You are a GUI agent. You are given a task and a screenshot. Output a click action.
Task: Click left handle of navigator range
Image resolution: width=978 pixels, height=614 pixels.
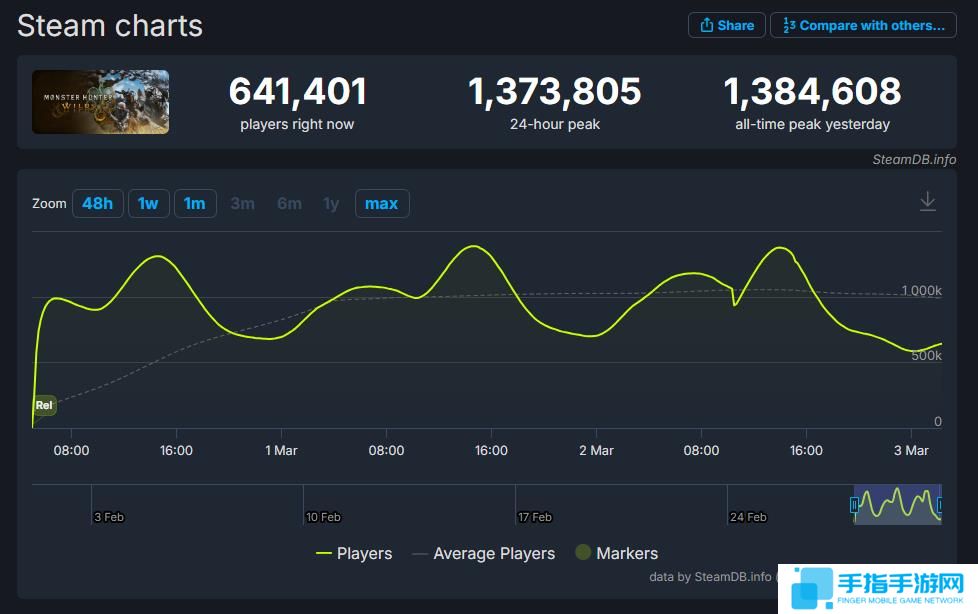point(854,505)
